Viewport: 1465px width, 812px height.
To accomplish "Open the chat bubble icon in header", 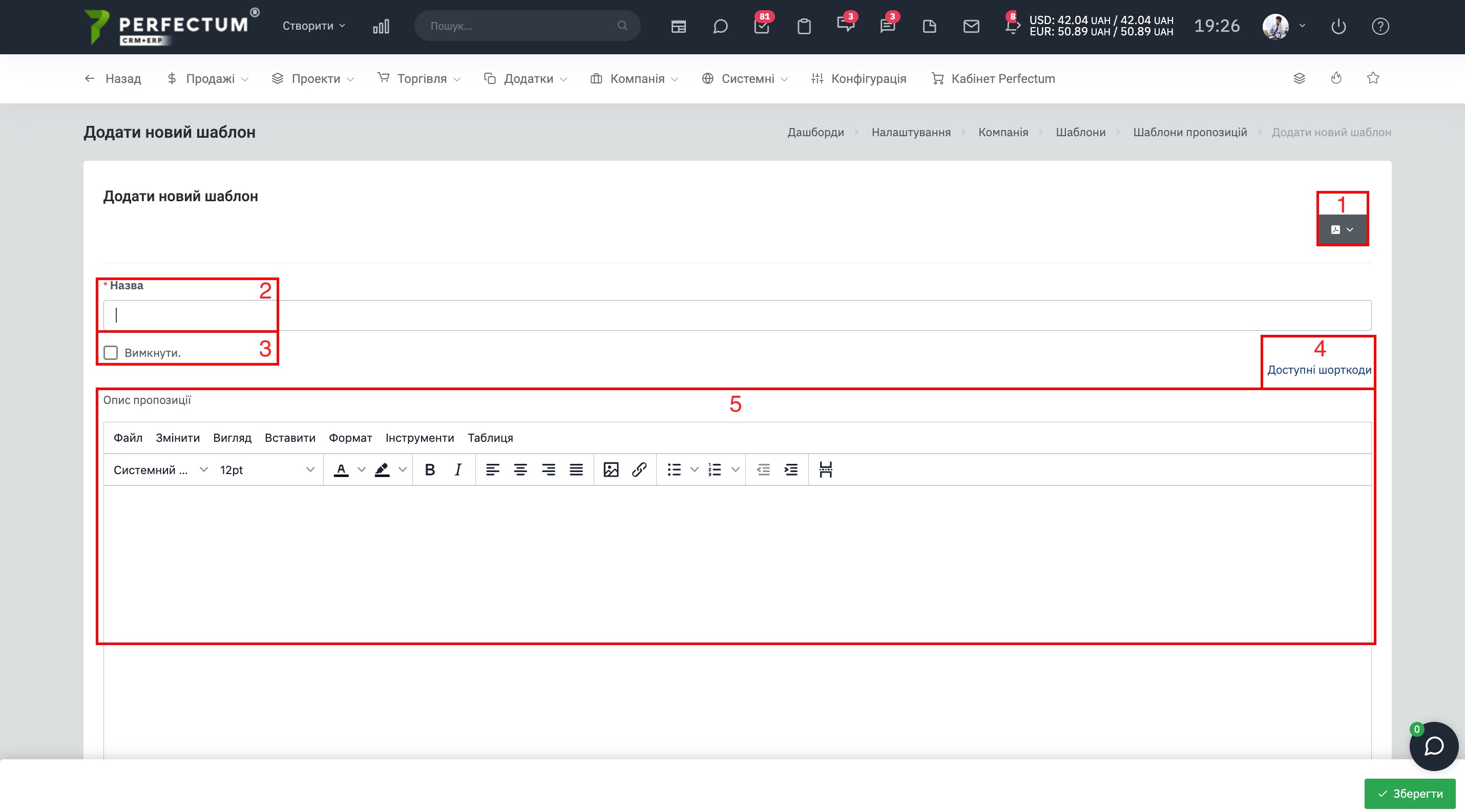I will (x=720, y=26).
